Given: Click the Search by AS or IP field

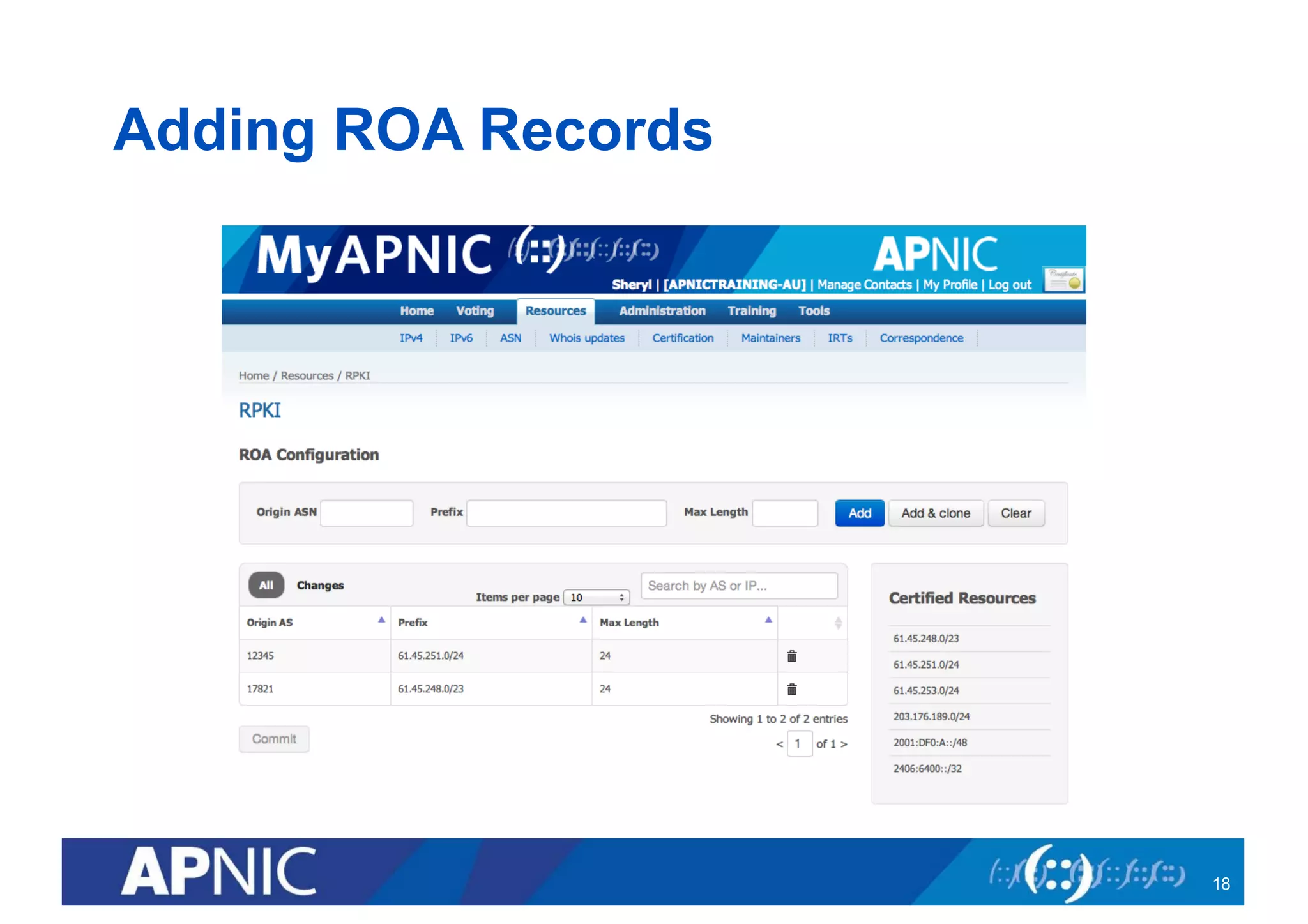Looking at the screenshot, I should click(x=739, y=586).
